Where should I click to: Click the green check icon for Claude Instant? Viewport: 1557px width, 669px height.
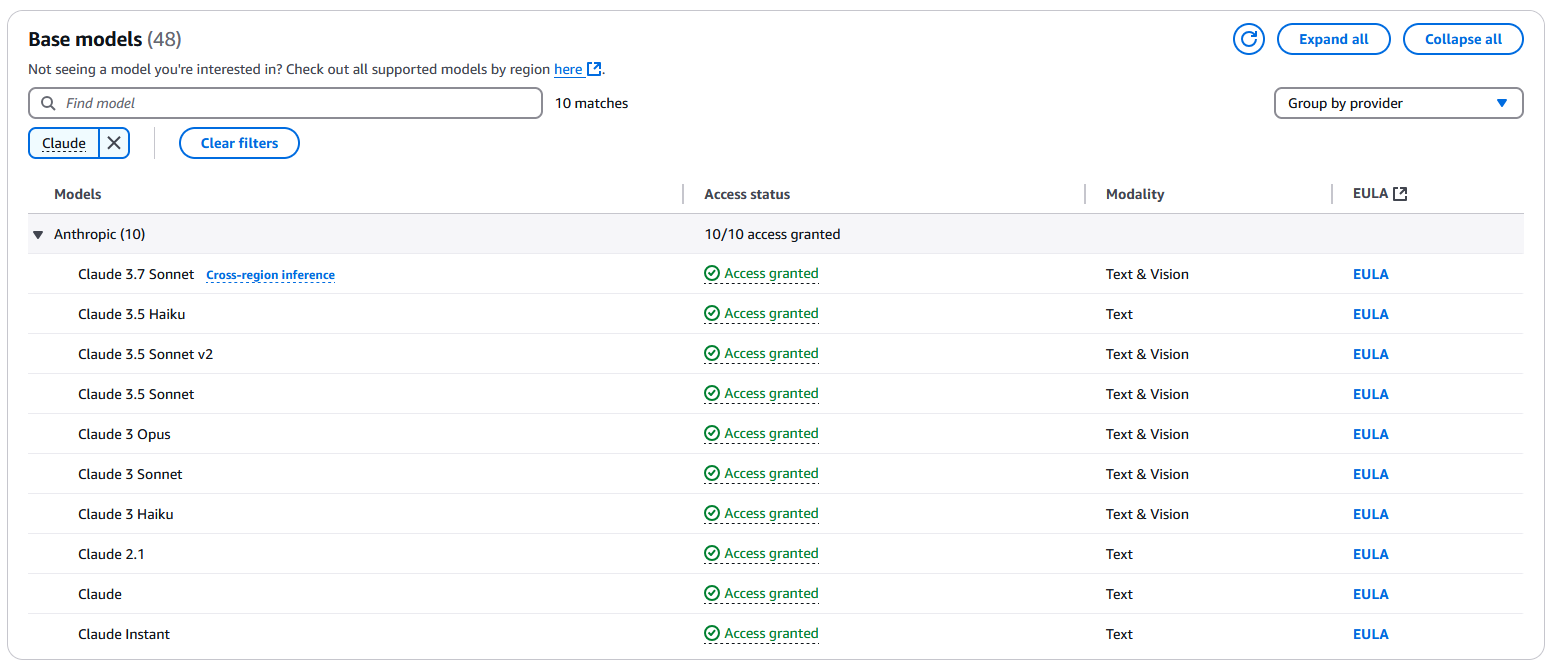712,633
